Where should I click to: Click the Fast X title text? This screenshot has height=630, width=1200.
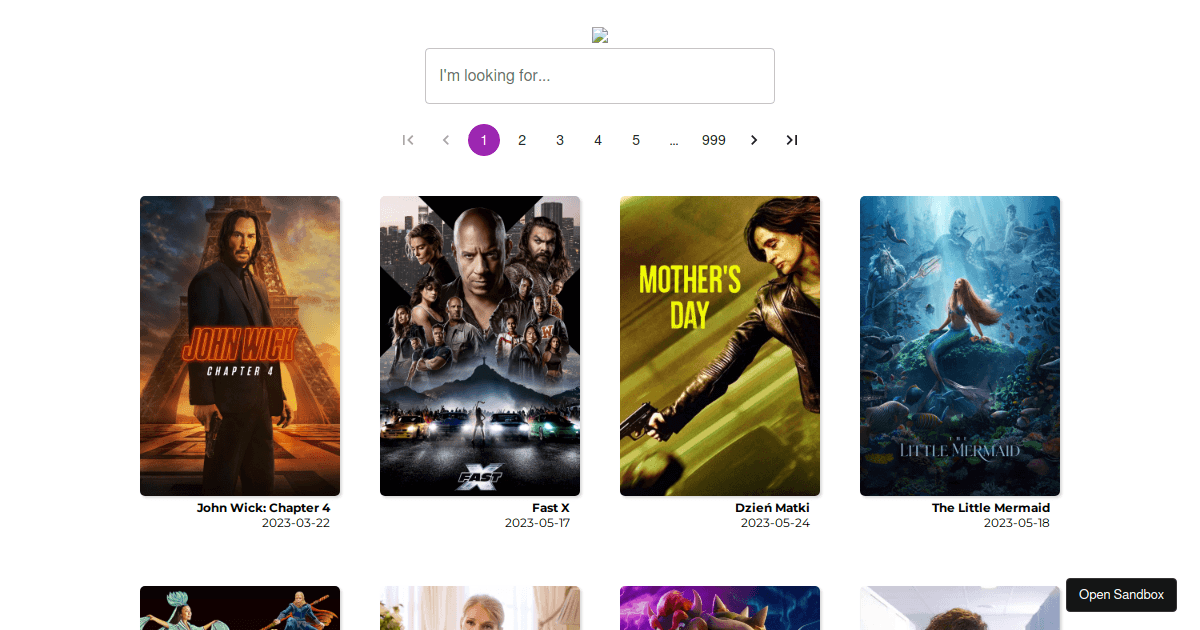pyautogui.click(x=551, y=507)
